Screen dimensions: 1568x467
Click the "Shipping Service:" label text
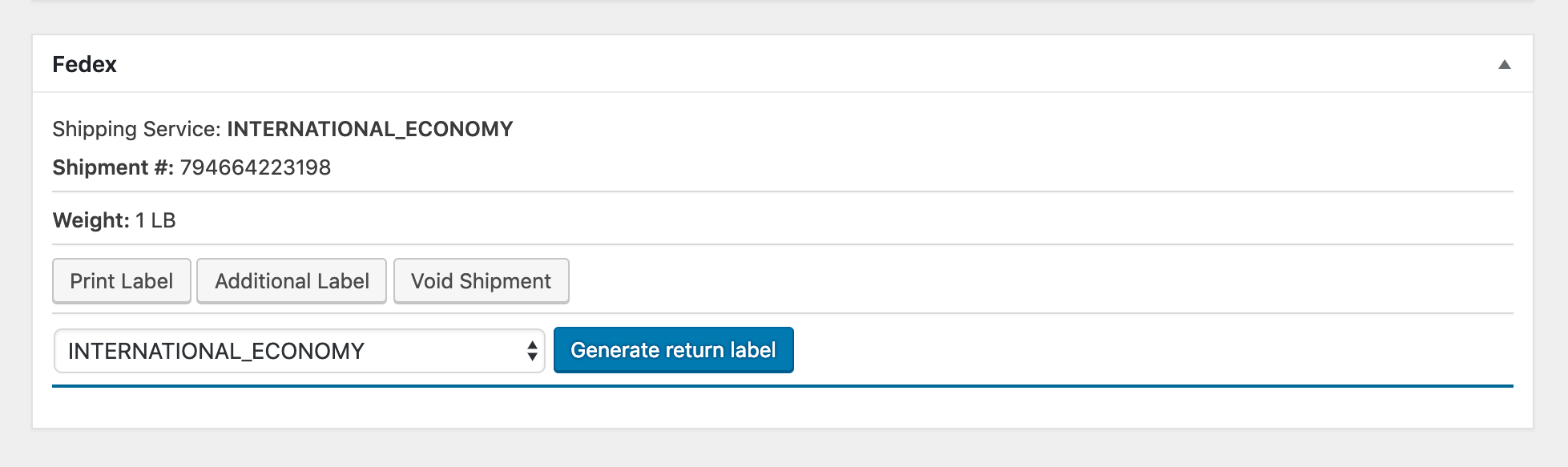(x=136, y=129)
